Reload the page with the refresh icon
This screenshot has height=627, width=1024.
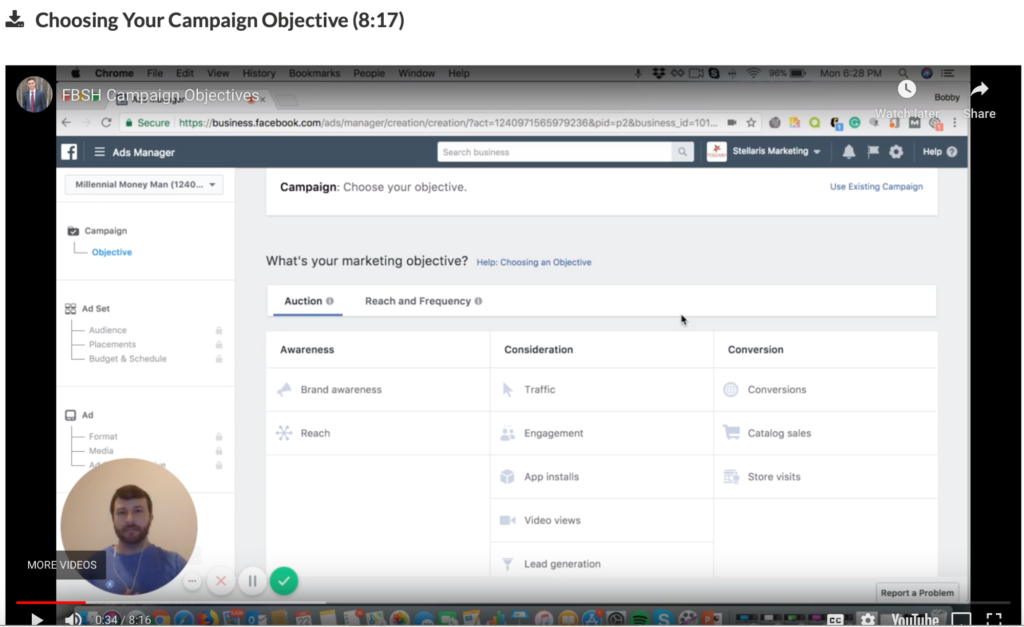106,123
